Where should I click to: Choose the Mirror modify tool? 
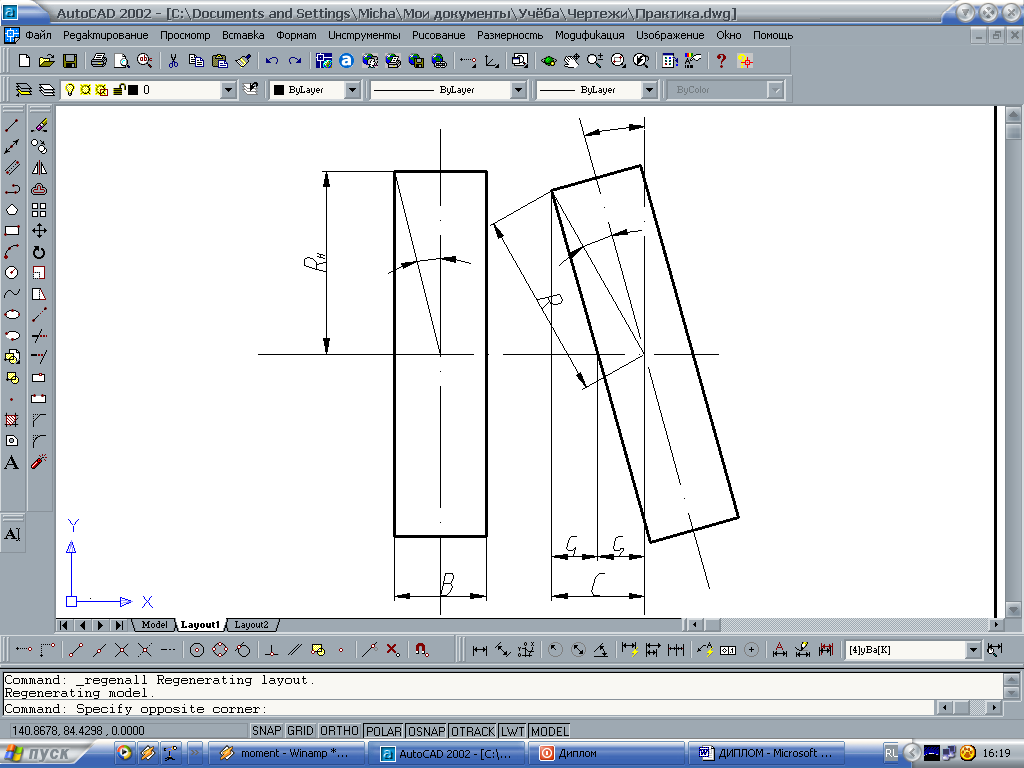tap(39, 168)
